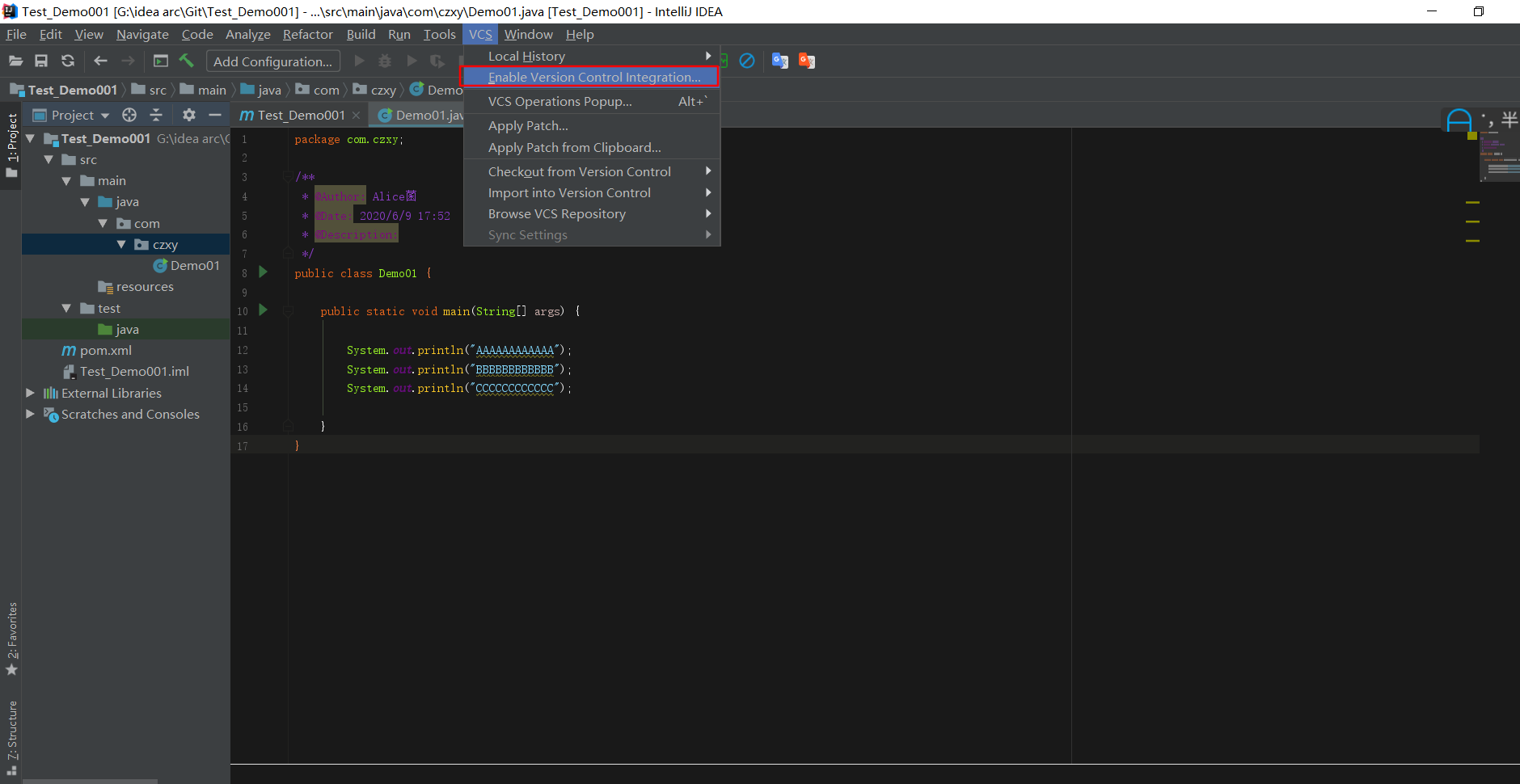The image size is (1520, 784).
Task: Collapse the src folder node
Action: point(49,160)
